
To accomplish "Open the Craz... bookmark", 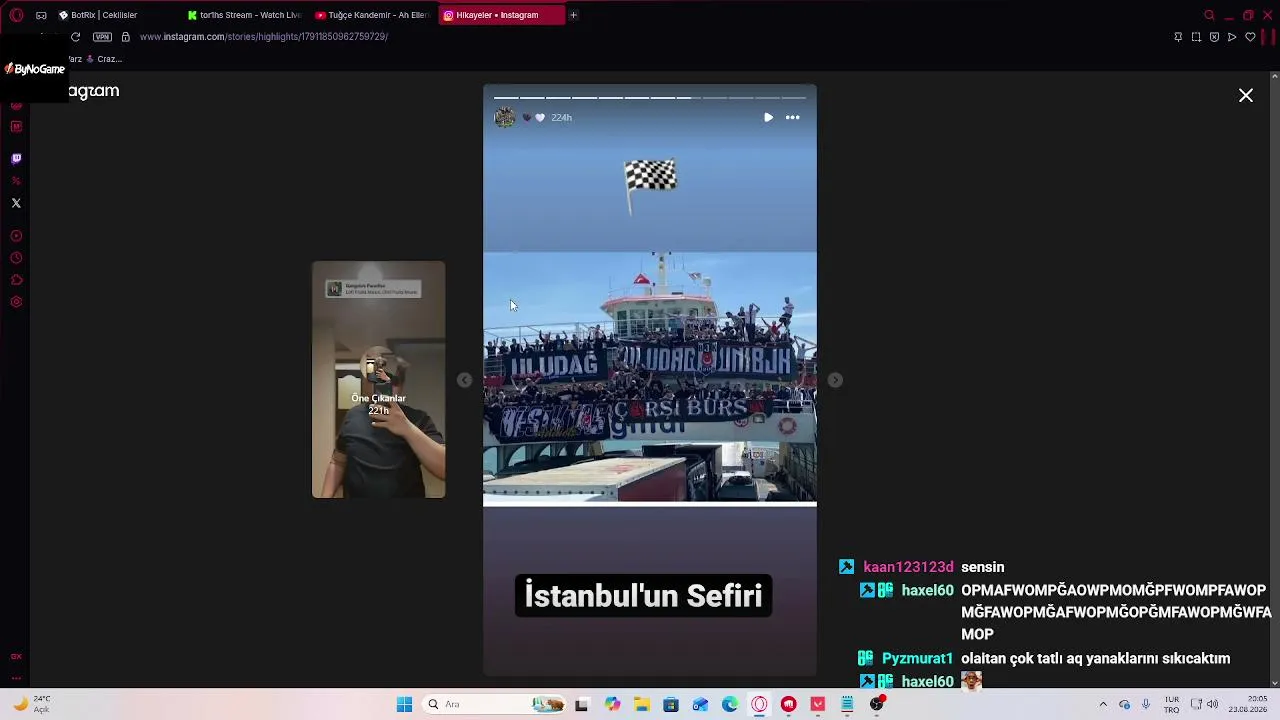I will pyautogui.click(x=104, y=59).
